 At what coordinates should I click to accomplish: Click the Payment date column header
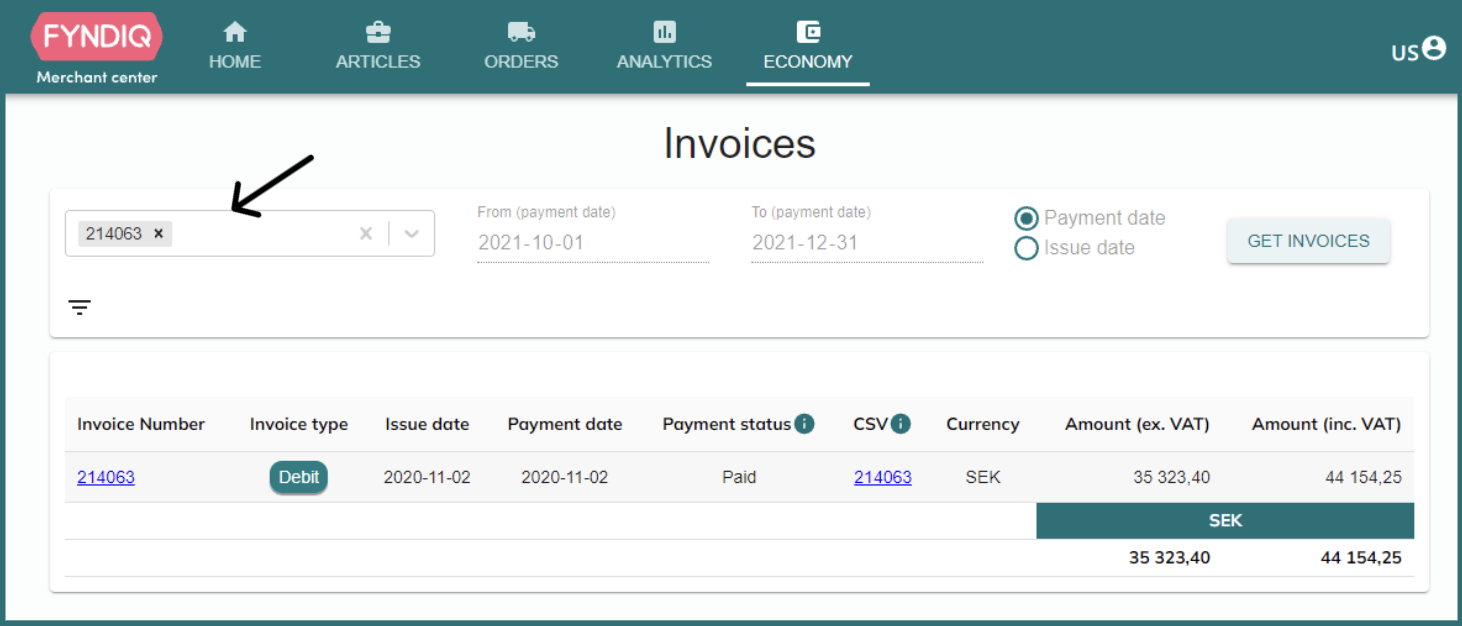point(565,424)
